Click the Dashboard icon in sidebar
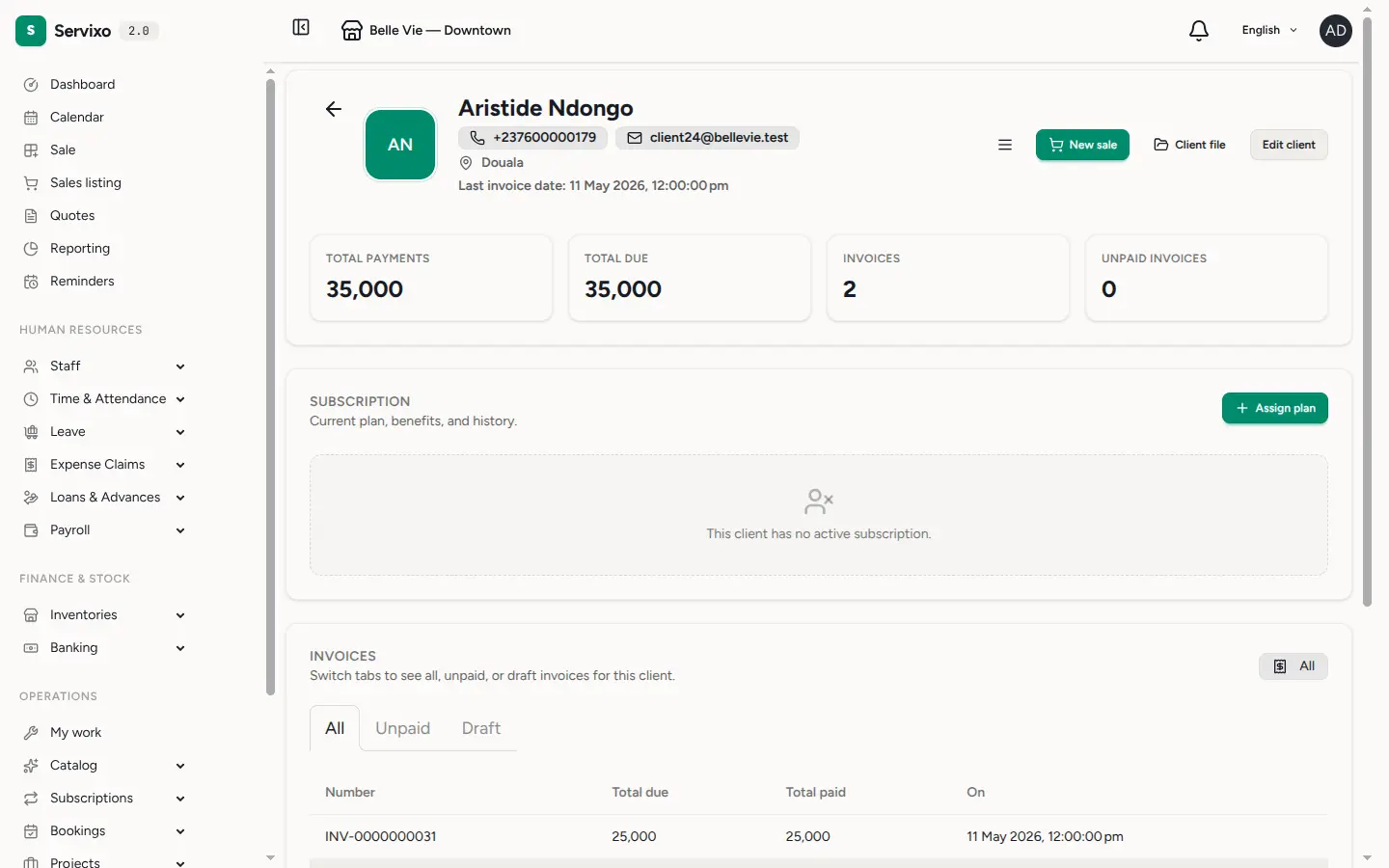The image size is (1389, 868). click(31, 85)
